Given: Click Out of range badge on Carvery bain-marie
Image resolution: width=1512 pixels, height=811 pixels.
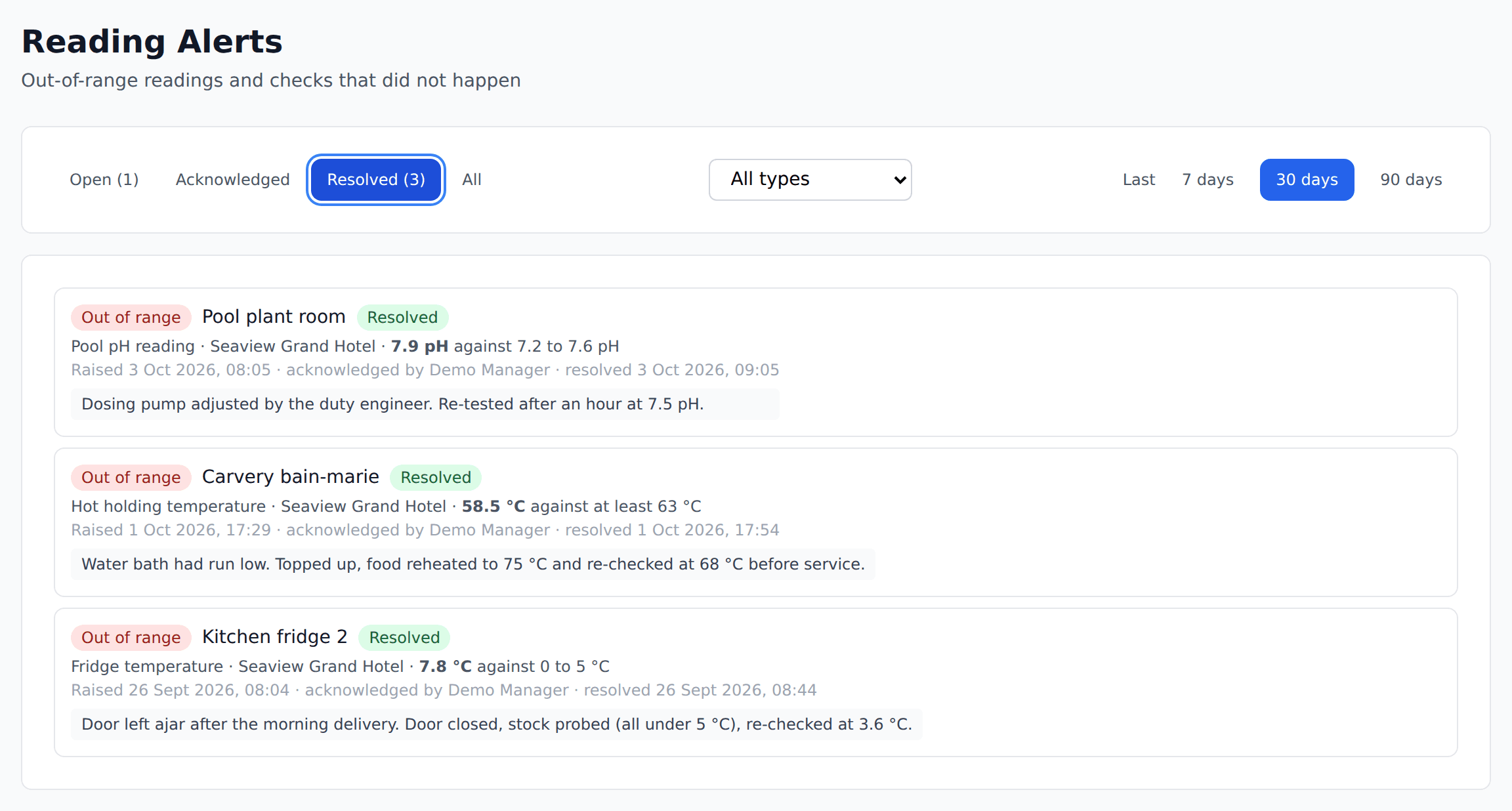Looking at the screenshot, I should tap(131, 478).
